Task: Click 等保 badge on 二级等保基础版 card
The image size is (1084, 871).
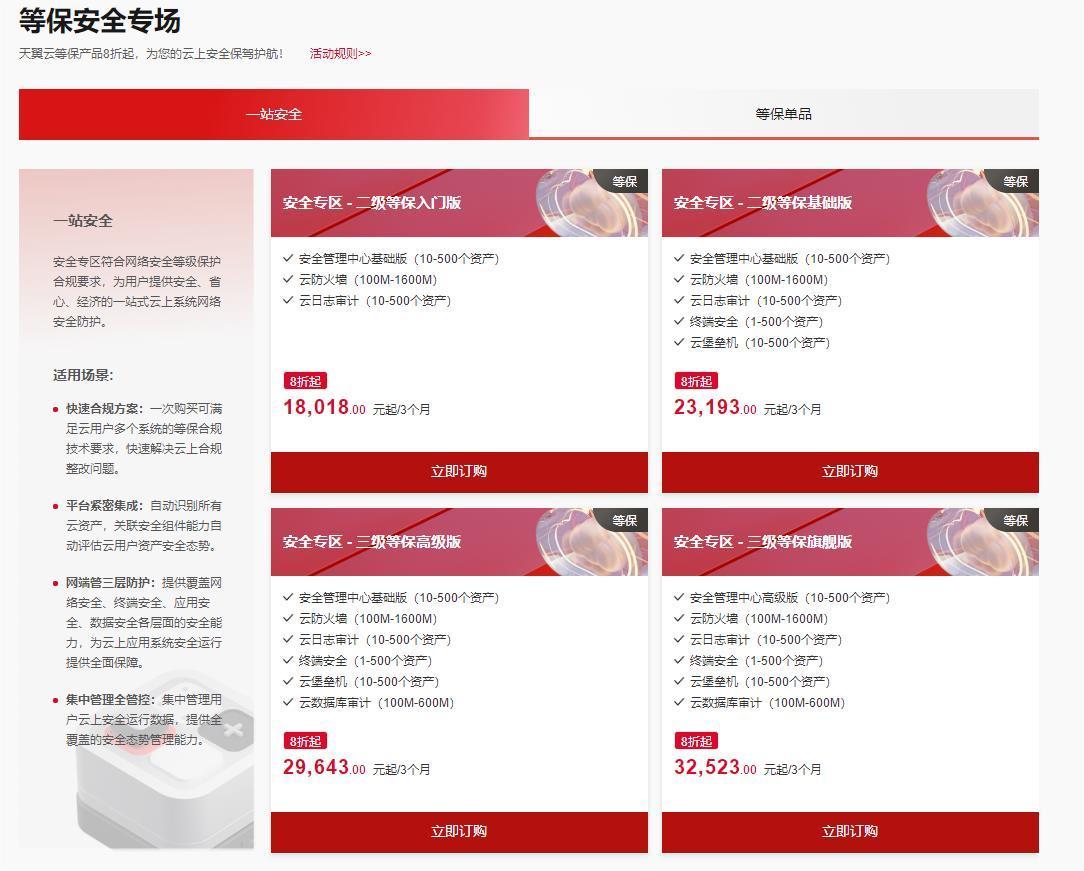Action: point(1015,181)
